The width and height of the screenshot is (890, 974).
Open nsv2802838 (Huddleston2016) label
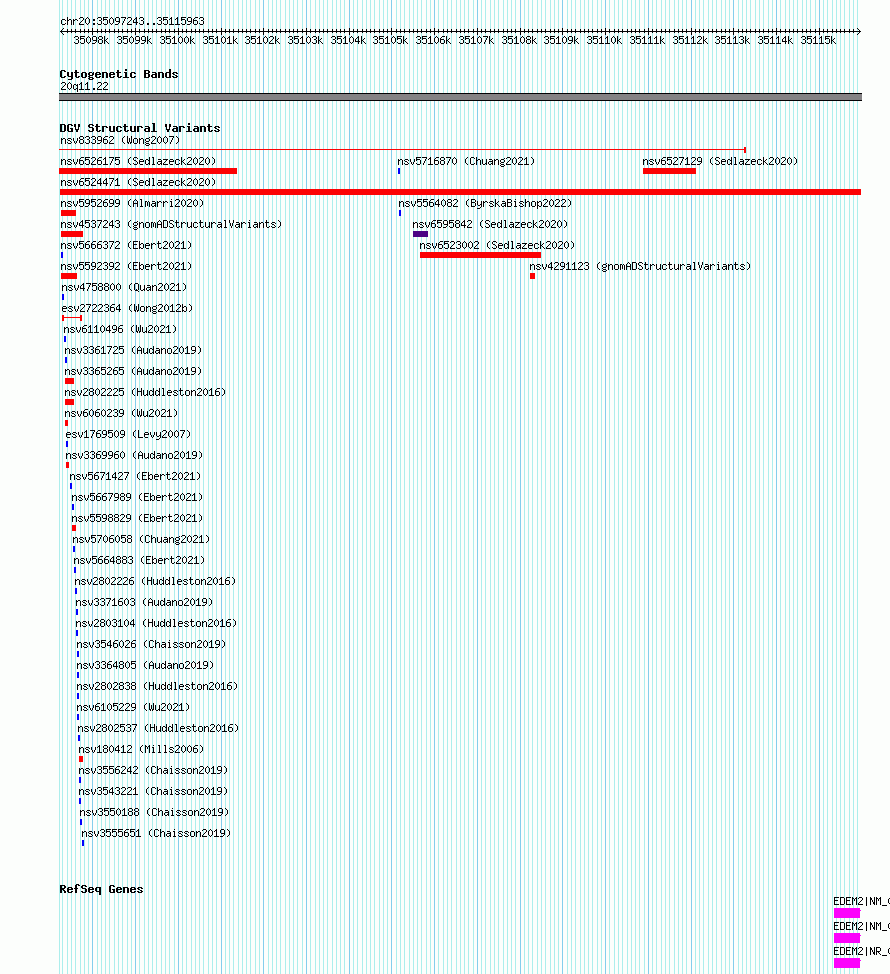coord(157,686)
